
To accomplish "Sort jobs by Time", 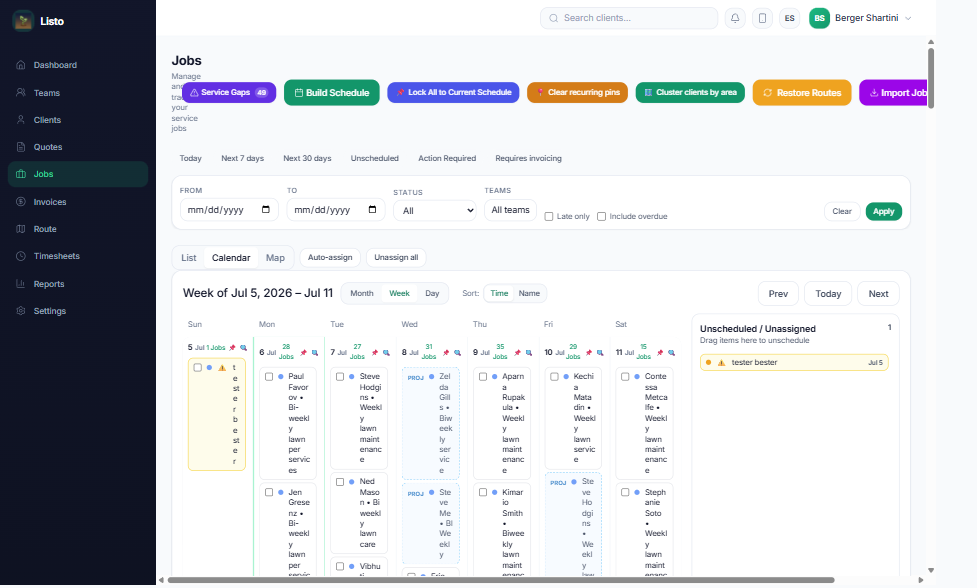I will pyautogui.click(x=499, y=293).
